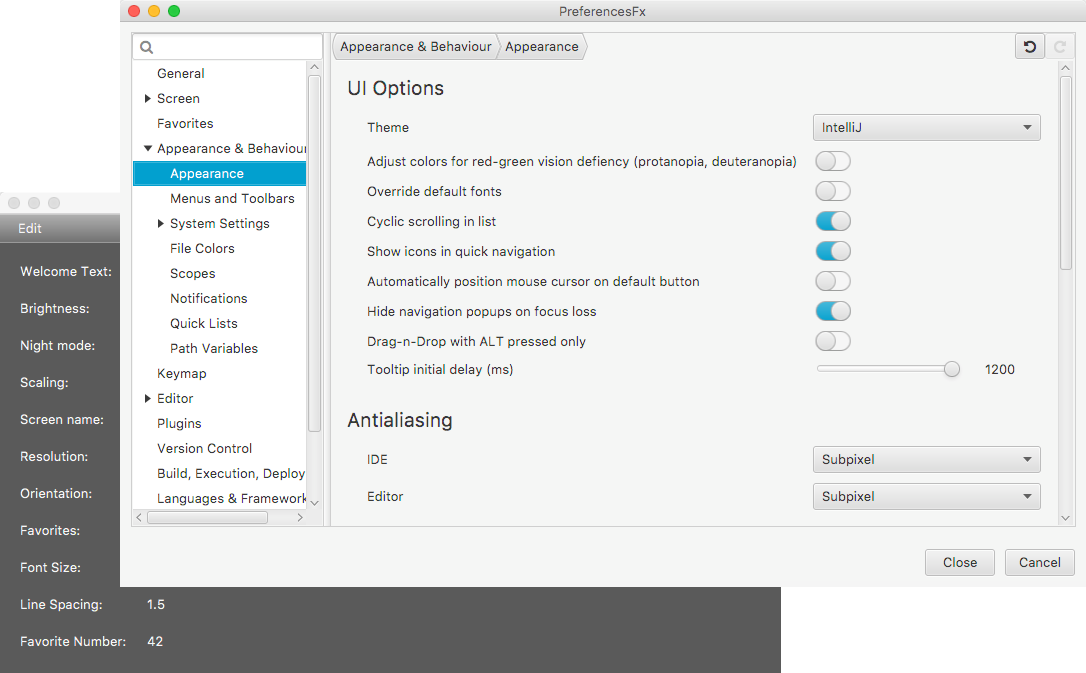Expand the Editor tree item
Viewport: 1086px width, 673px height.
147,398
